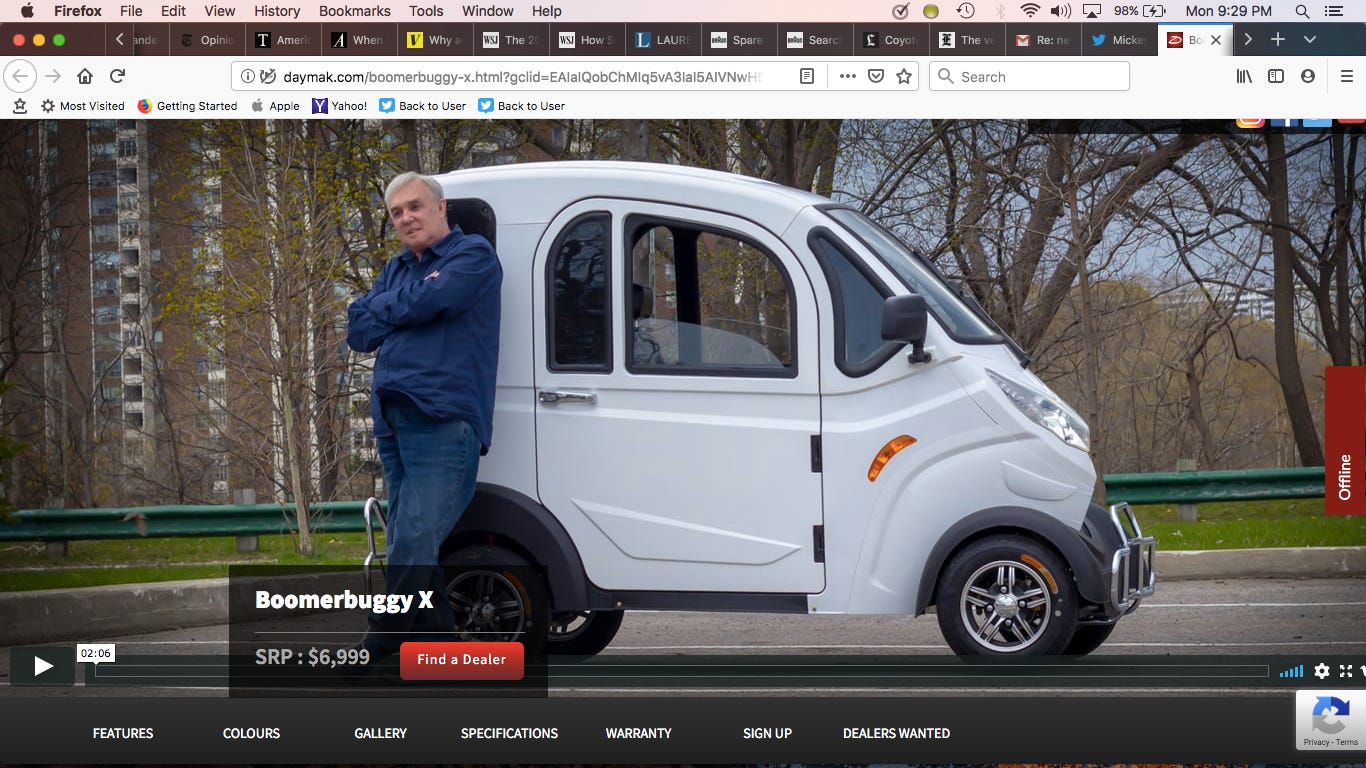1366x768 pixels.
Task: Click the reCAPTCHA badge icon
Action: click(x=1331, y=719)
